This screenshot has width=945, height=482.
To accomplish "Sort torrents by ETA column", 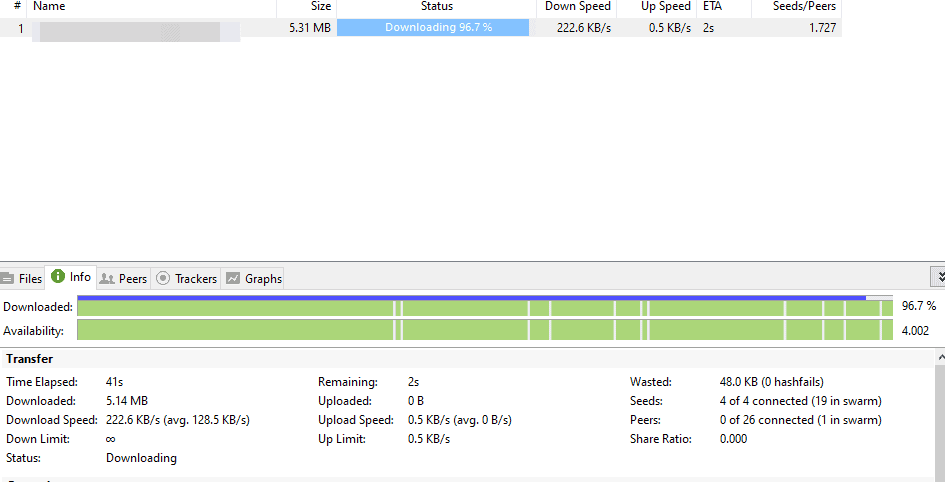I will pyautogui.click(x=724, y=7).
